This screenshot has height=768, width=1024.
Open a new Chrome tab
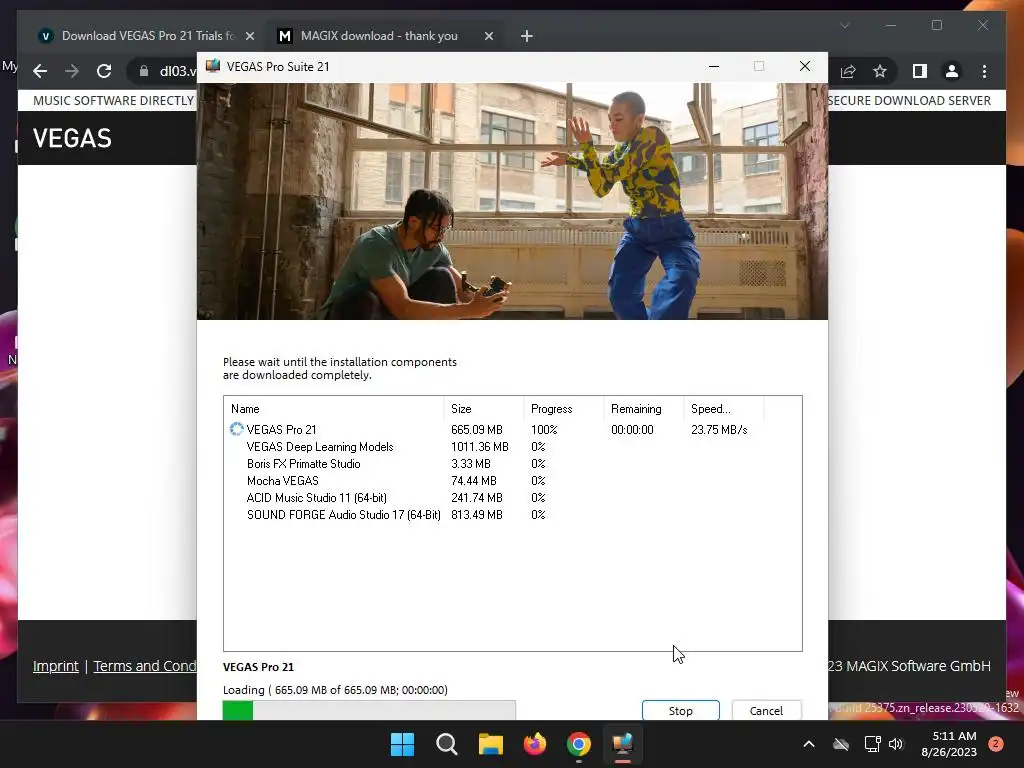526,36
